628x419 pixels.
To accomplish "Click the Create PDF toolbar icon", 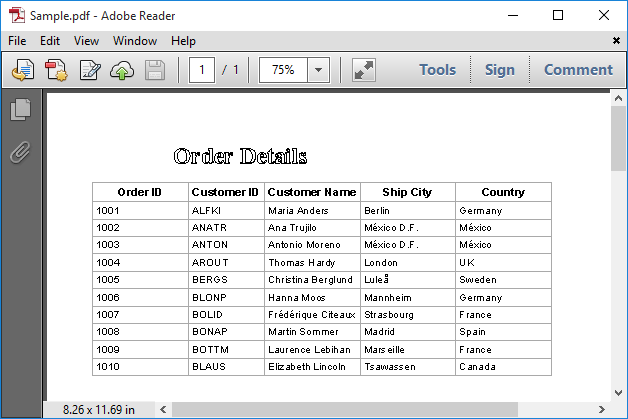I will tap(56, 70).
